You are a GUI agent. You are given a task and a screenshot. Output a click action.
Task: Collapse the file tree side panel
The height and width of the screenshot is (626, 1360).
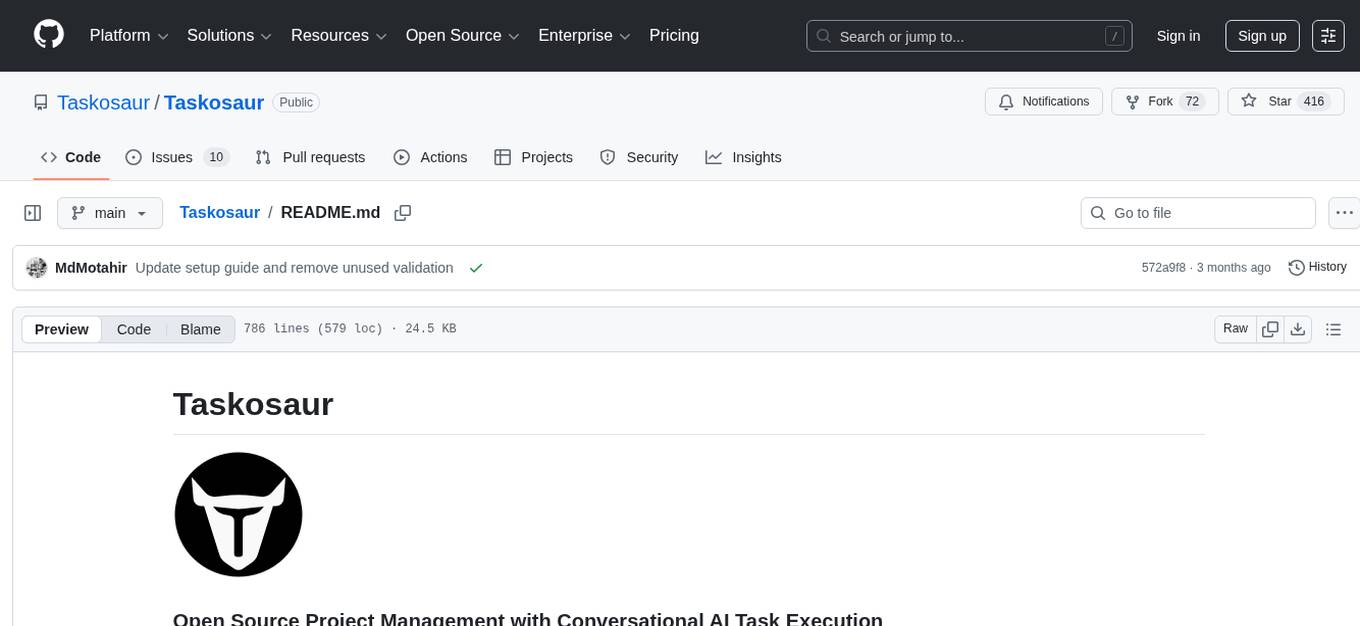pyautogui.click(x=32, y=213)
